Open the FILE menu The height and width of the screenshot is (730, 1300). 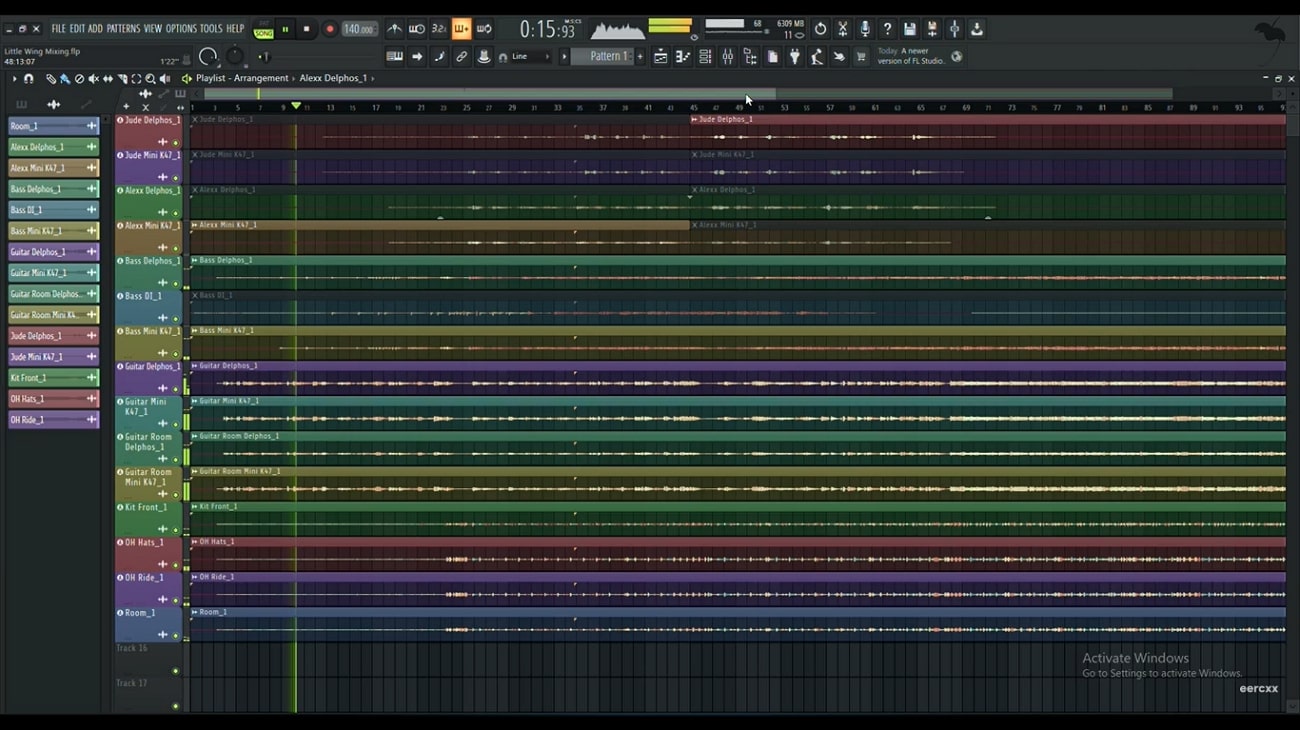pyautogui.click(x=58, y=29)
